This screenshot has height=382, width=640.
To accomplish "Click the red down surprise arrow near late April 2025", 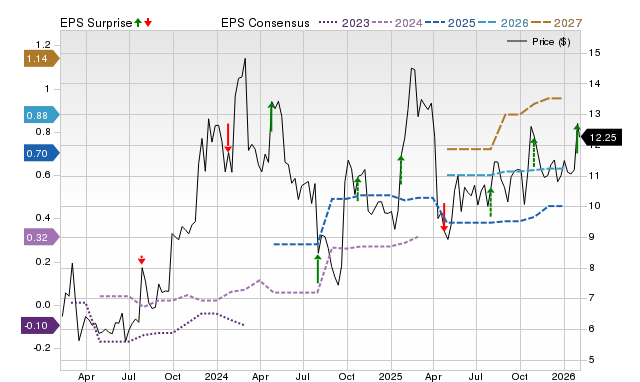I will 444,217.
